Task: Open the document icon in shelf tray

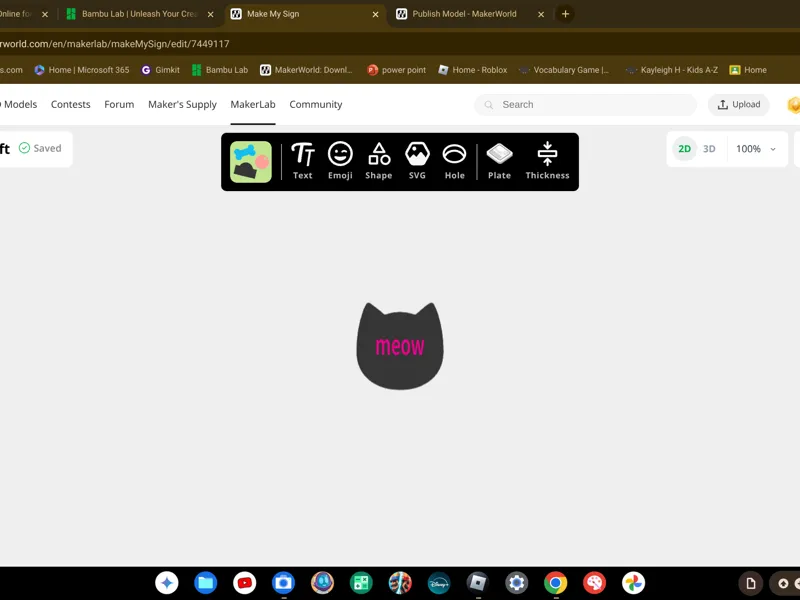Action: (x=751, y=583)
